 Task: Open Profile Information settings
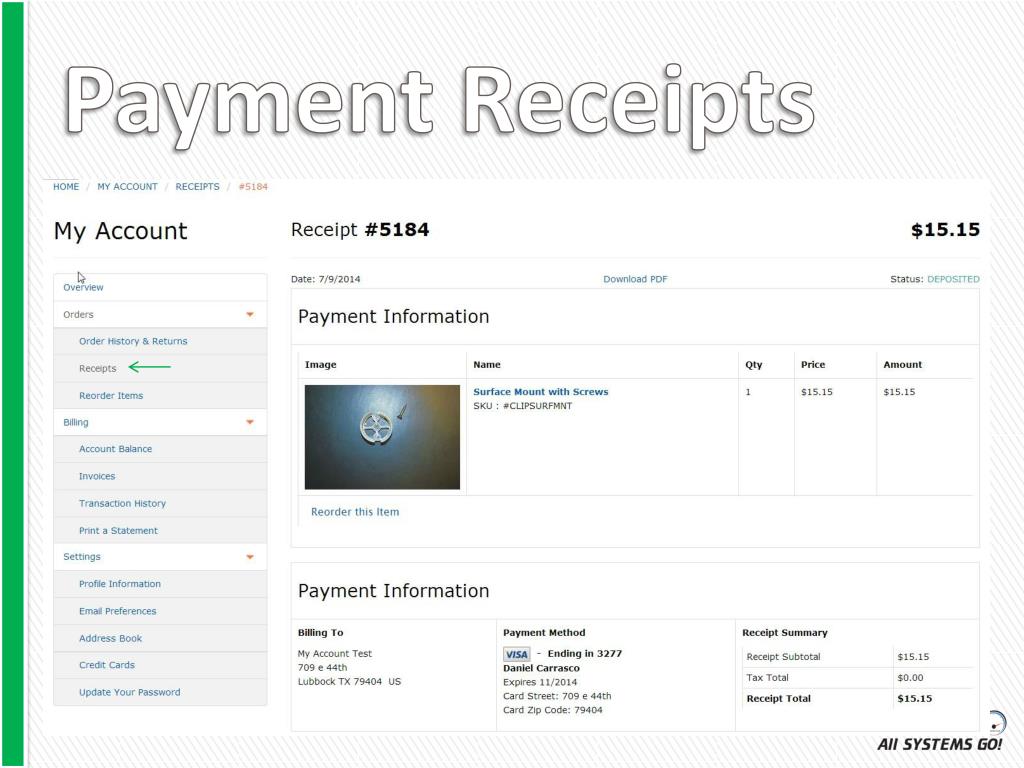pos(120,584)
